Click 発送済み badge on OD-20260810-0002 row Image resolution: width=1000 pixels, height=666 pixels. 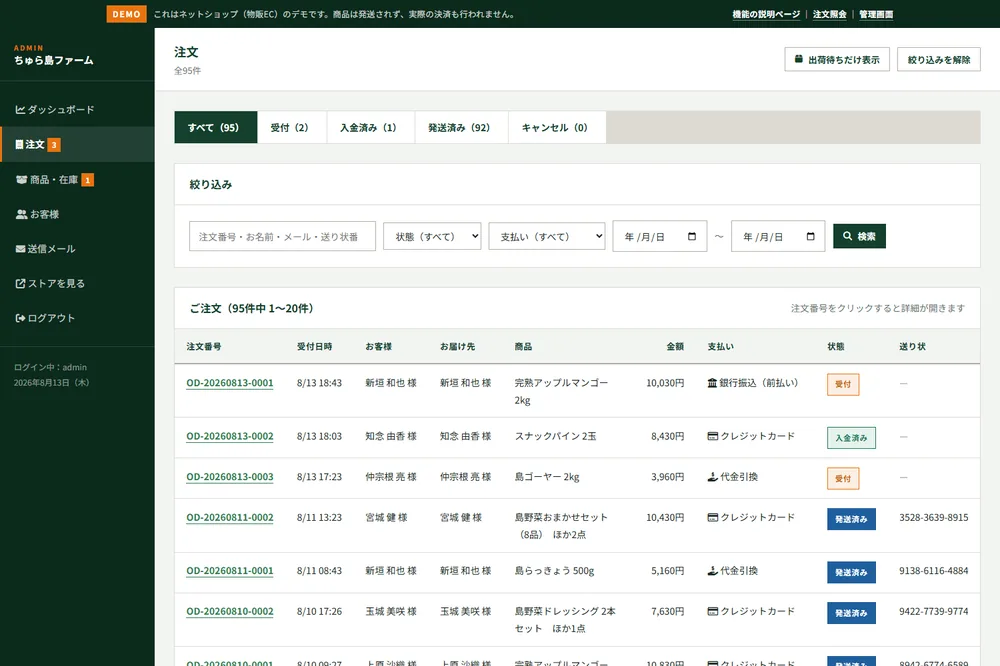(x=851, y=613)
